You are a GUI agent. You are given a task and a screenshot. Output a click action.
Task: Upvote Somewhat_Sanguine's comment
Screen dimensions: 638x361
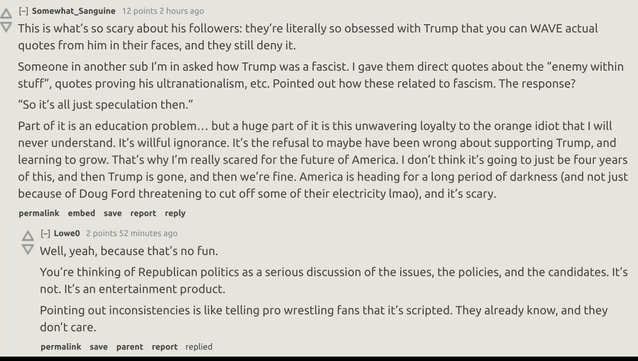6,13
